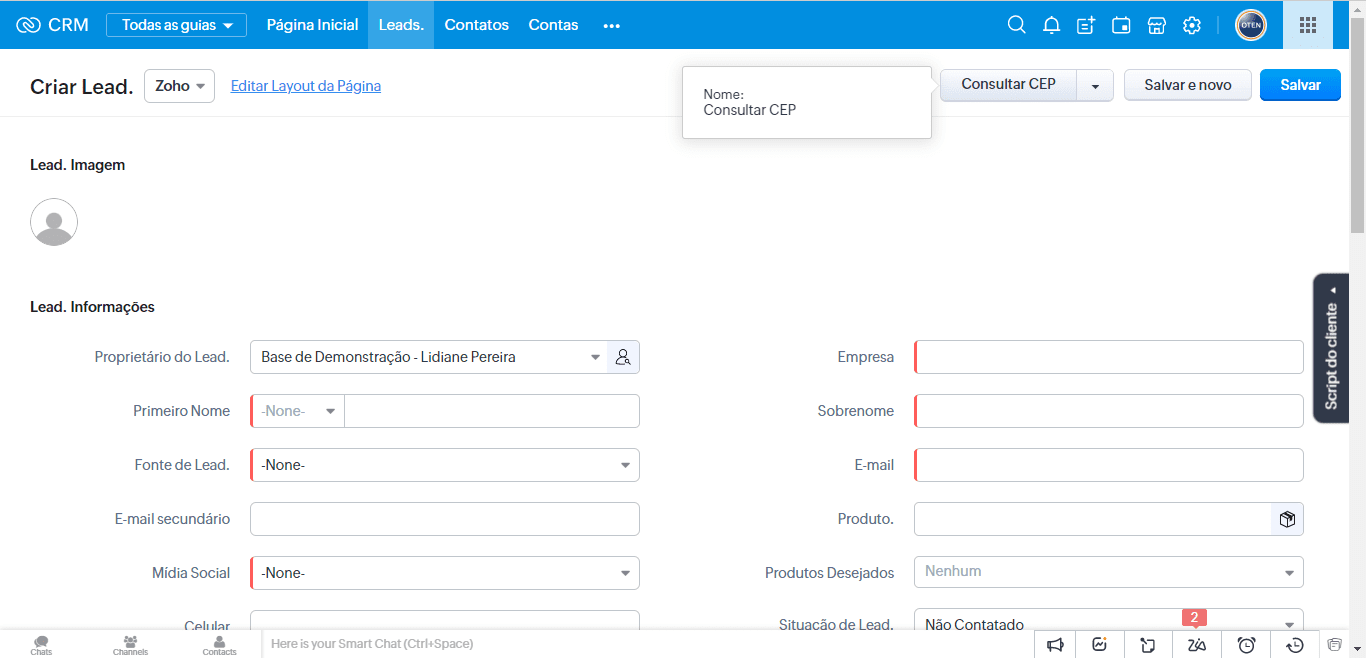The width and height of the screenshot is (1366, 658).
Task: Open the product lookup box icon
Action: point(1287,519)
